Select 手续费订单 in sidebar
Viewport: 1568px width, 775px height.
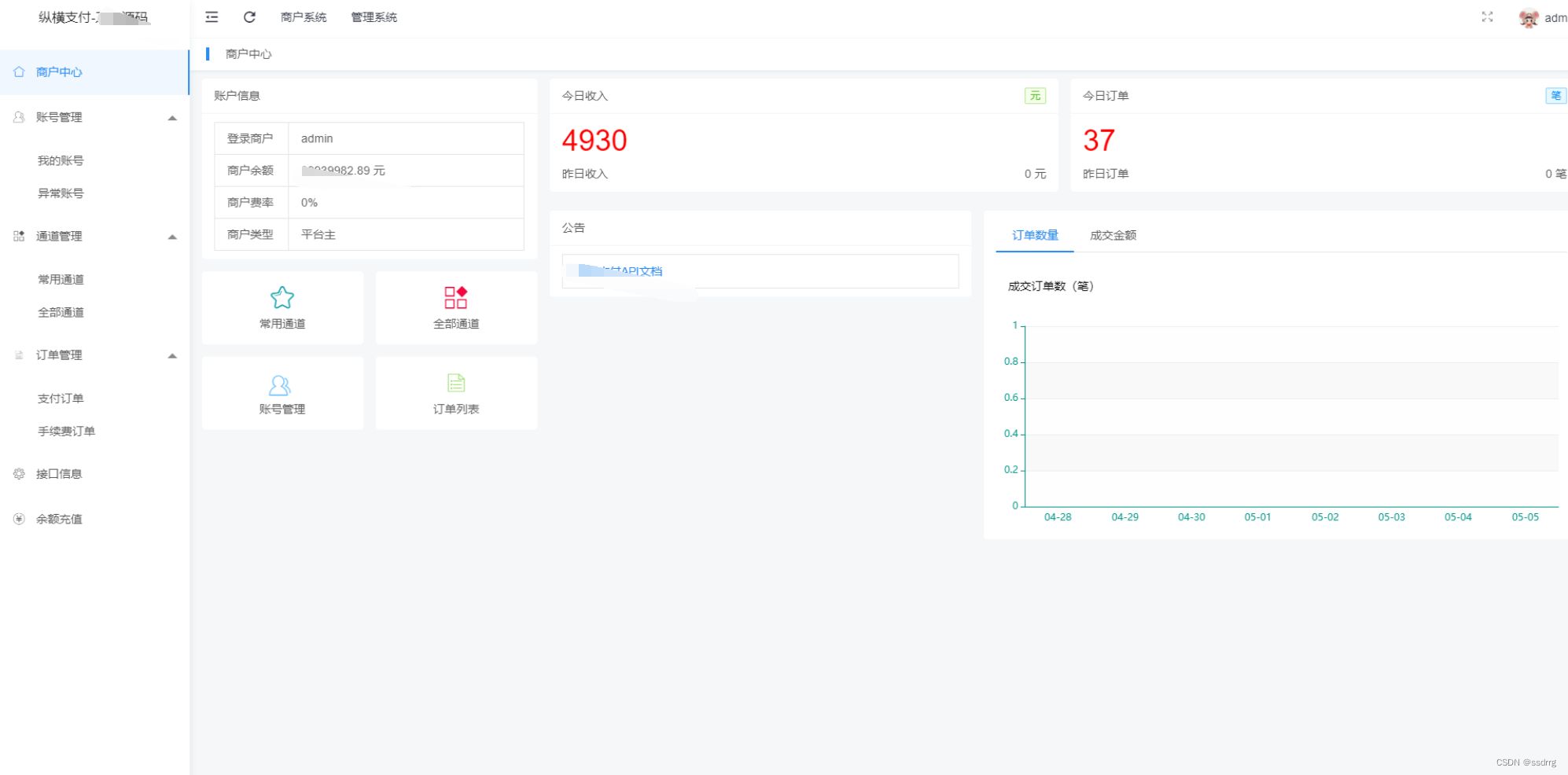[x=66, y=432]
